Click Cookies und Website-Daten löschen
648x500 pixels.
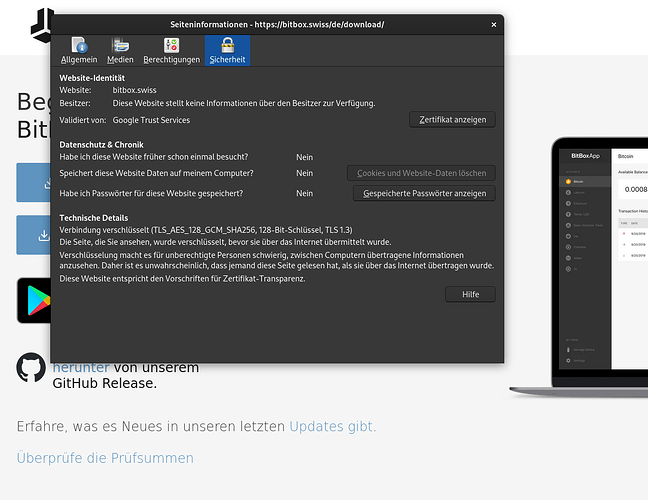pyautogui.click(x=421, y=173)
